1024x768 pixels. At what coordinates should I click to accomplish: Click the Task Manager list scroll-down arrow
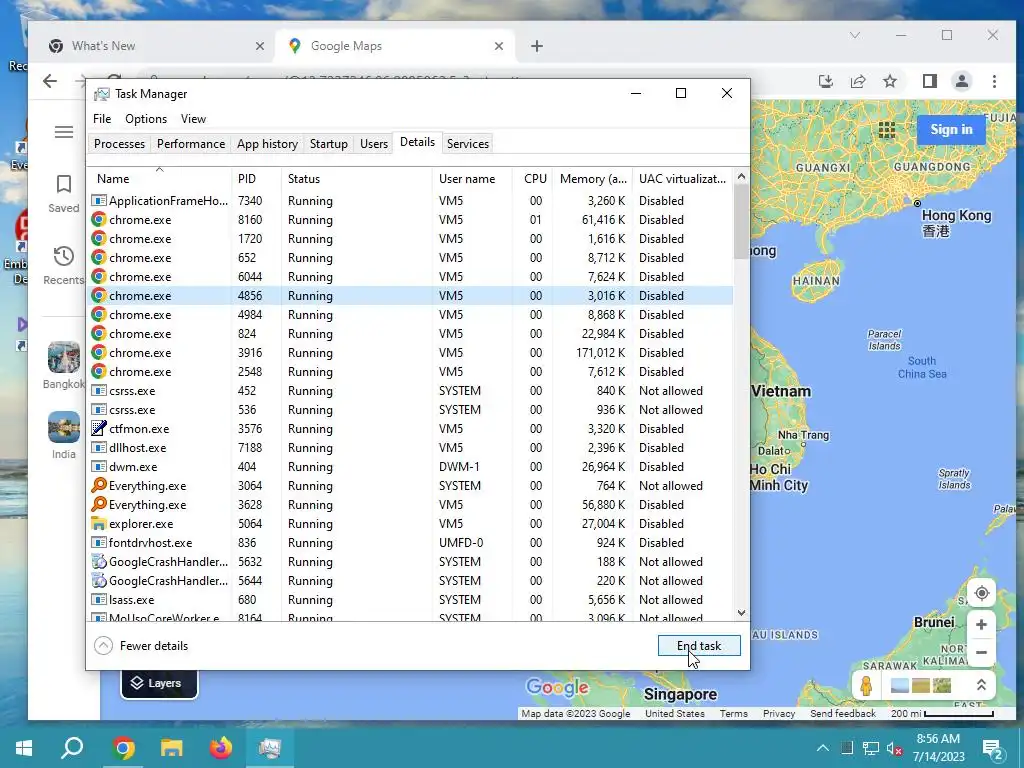pos(741,613)
